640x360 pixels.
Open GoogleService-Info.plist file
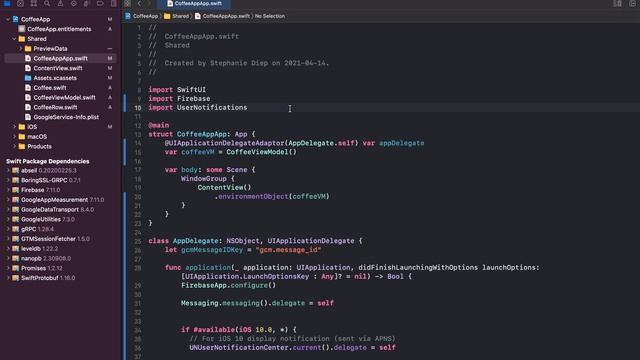[x=60, y=117]
